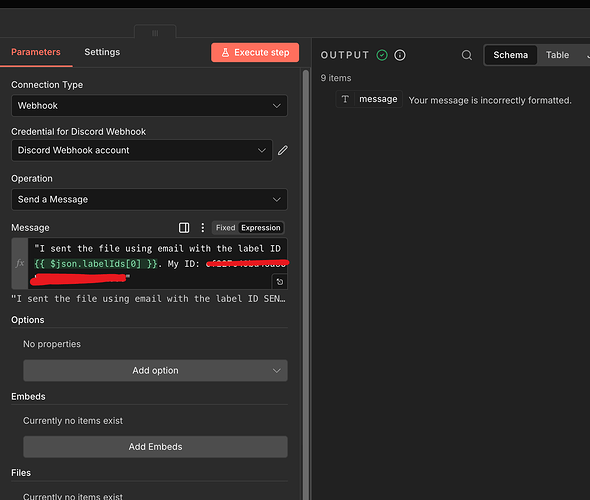The height and width of the screenshot is (500, 590).
Task: Expand the Send a Message operation dropdown
Action: (149, 199)
